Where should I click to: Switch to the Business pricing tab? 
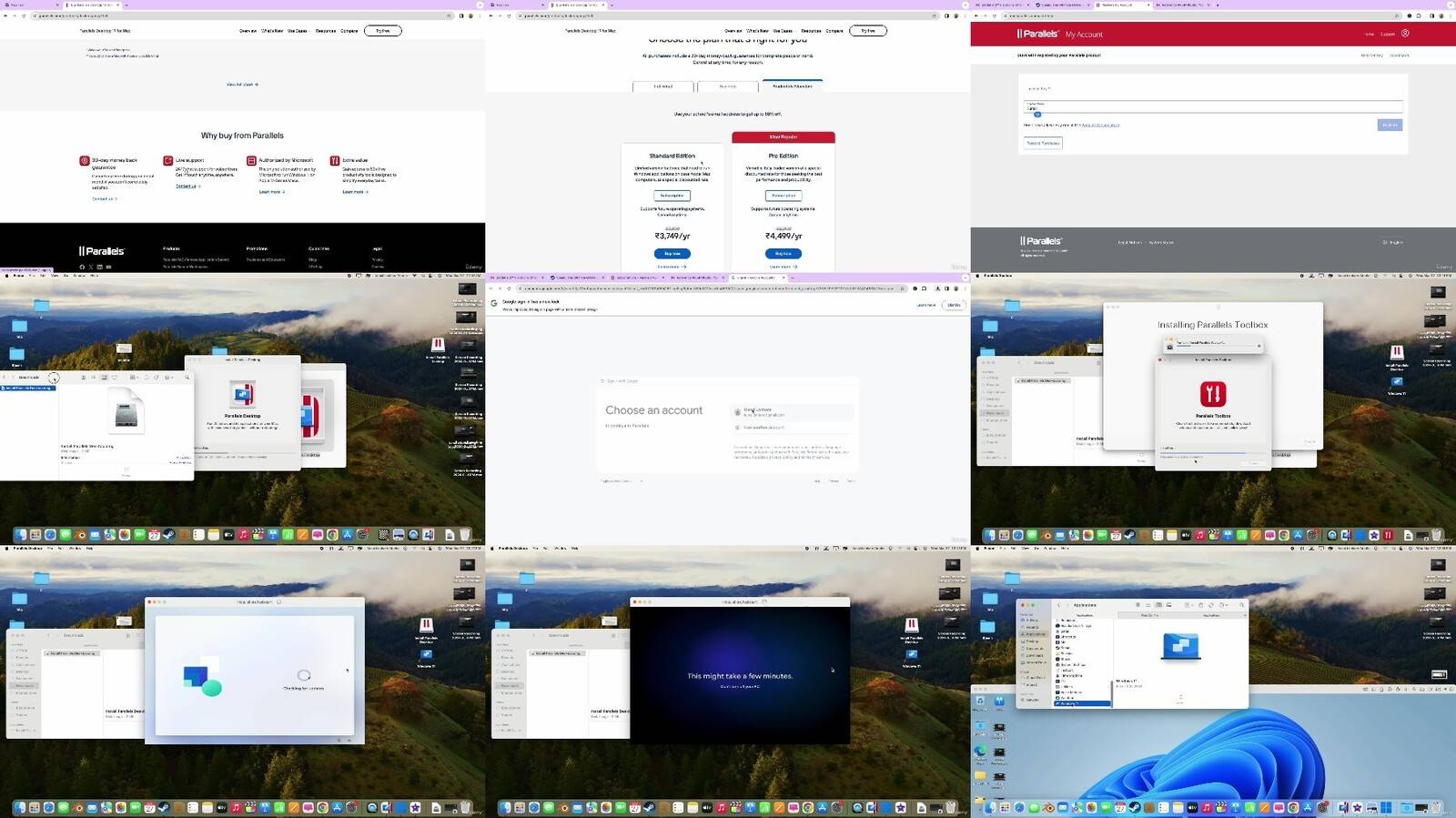727,86
